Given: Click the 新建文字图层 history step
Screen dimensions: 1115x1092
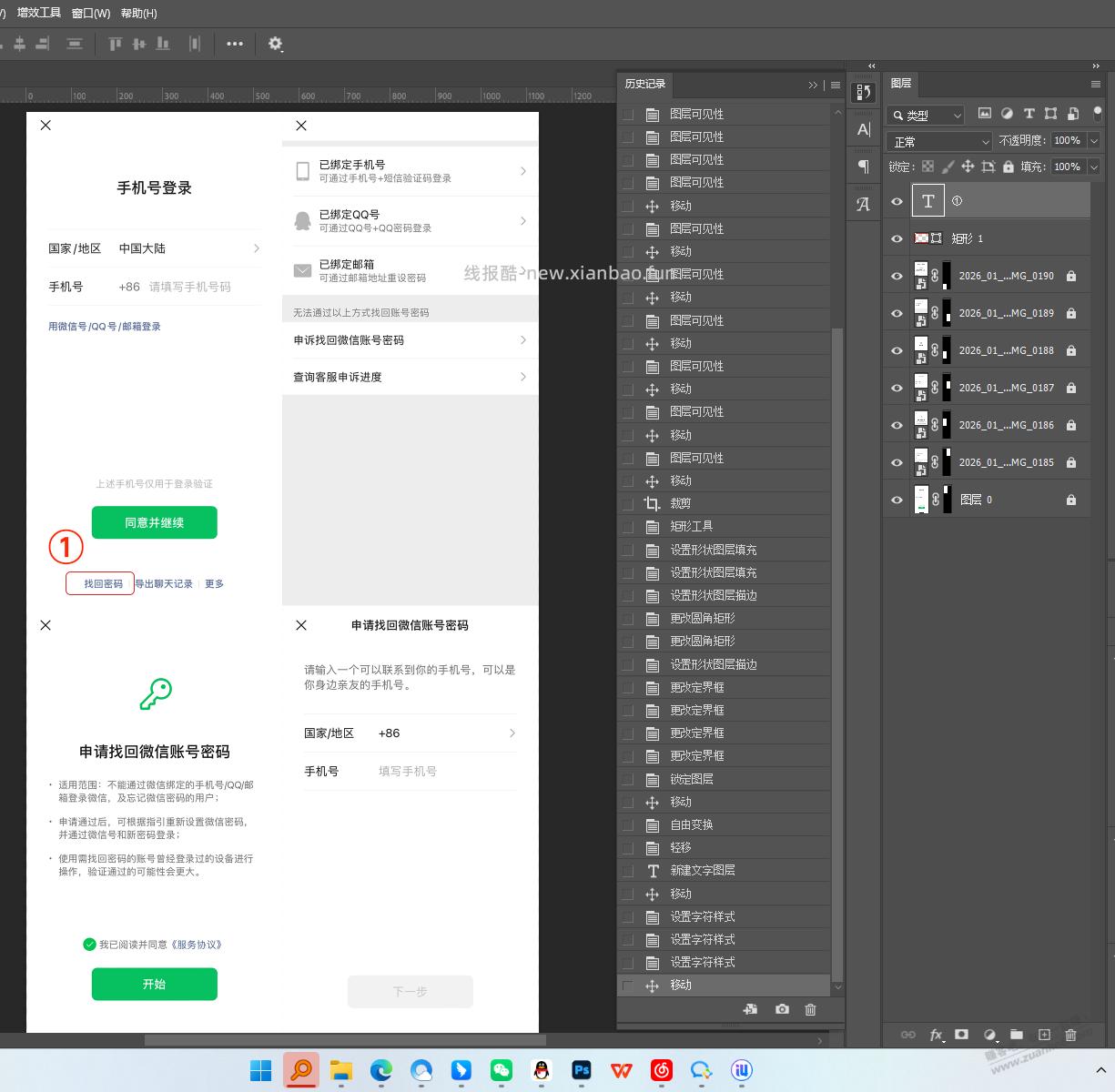Looking at the screenshot, I should (x=702, y=871).
